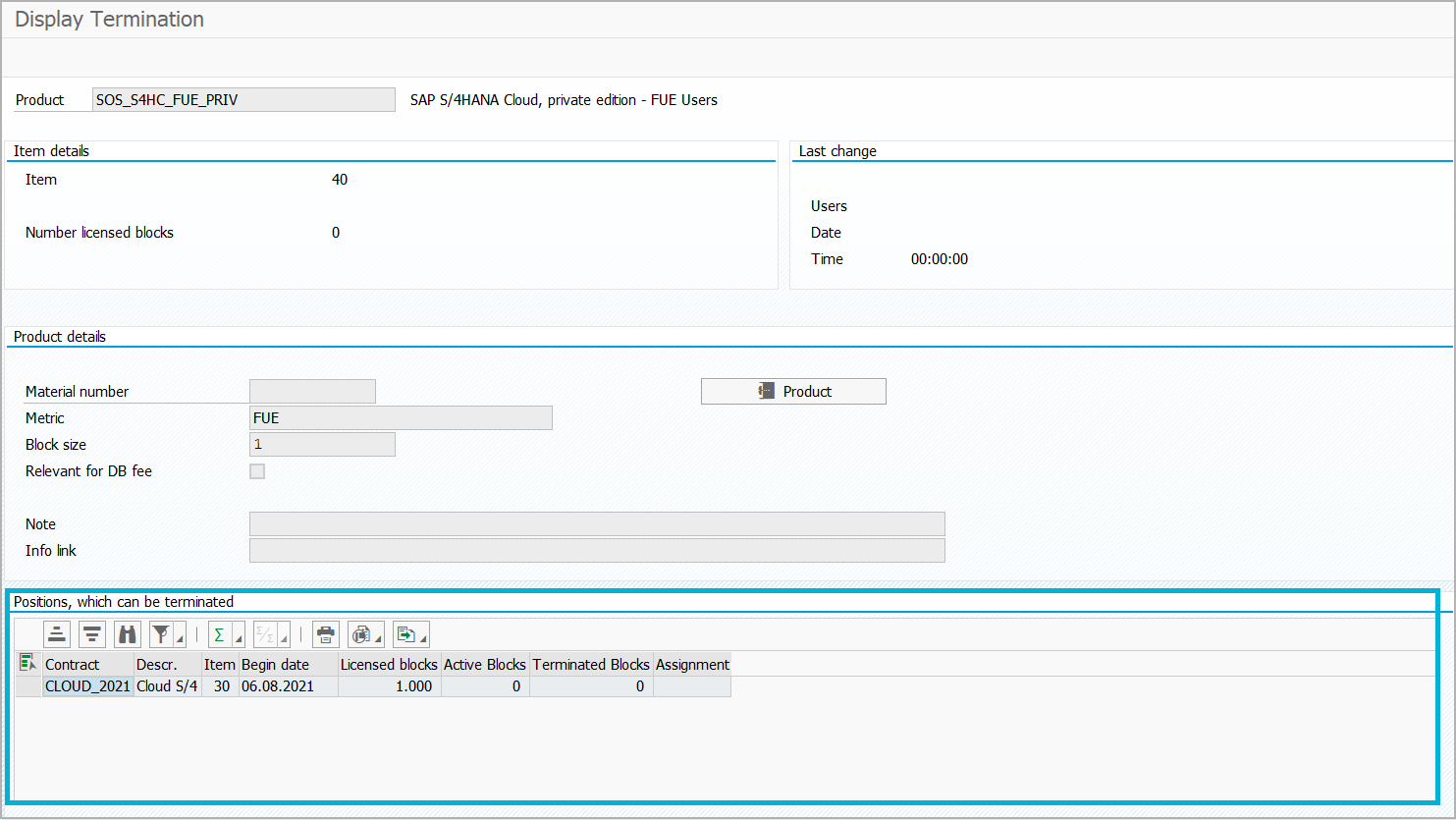Click the Metric field showing FUE
Screen dimensions: 1456x820
click(401, 418)
